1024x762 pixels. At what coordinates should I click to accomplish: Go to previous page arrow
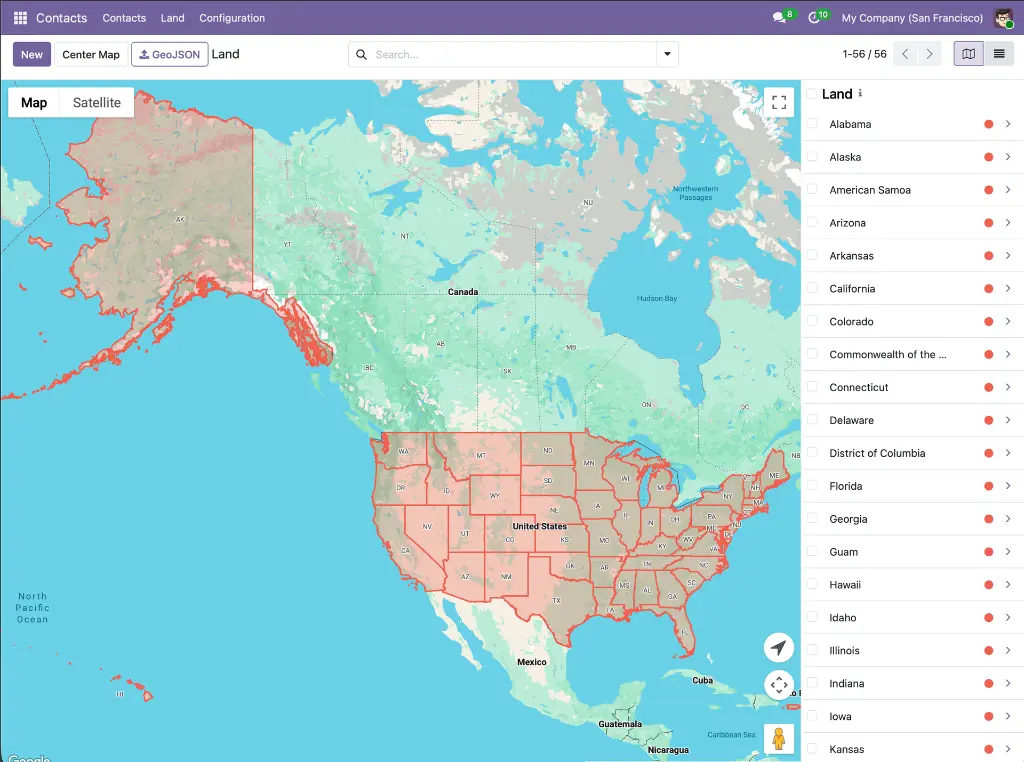point(905,54)
